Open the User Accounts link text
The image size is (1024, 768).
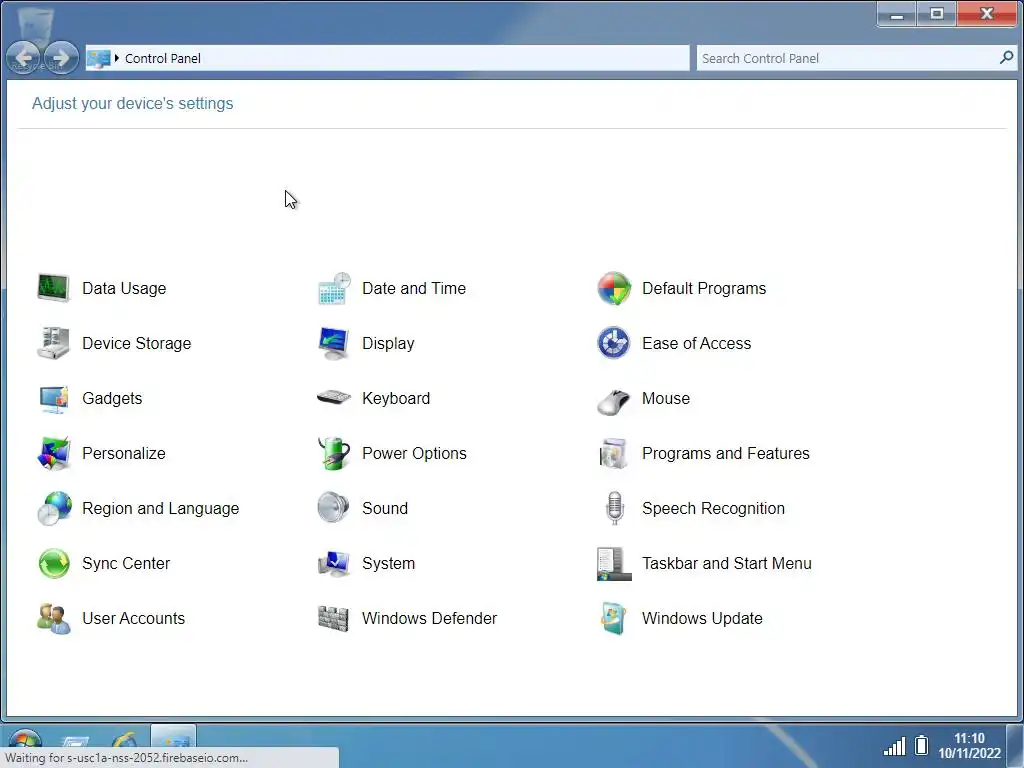coord(134,618)
